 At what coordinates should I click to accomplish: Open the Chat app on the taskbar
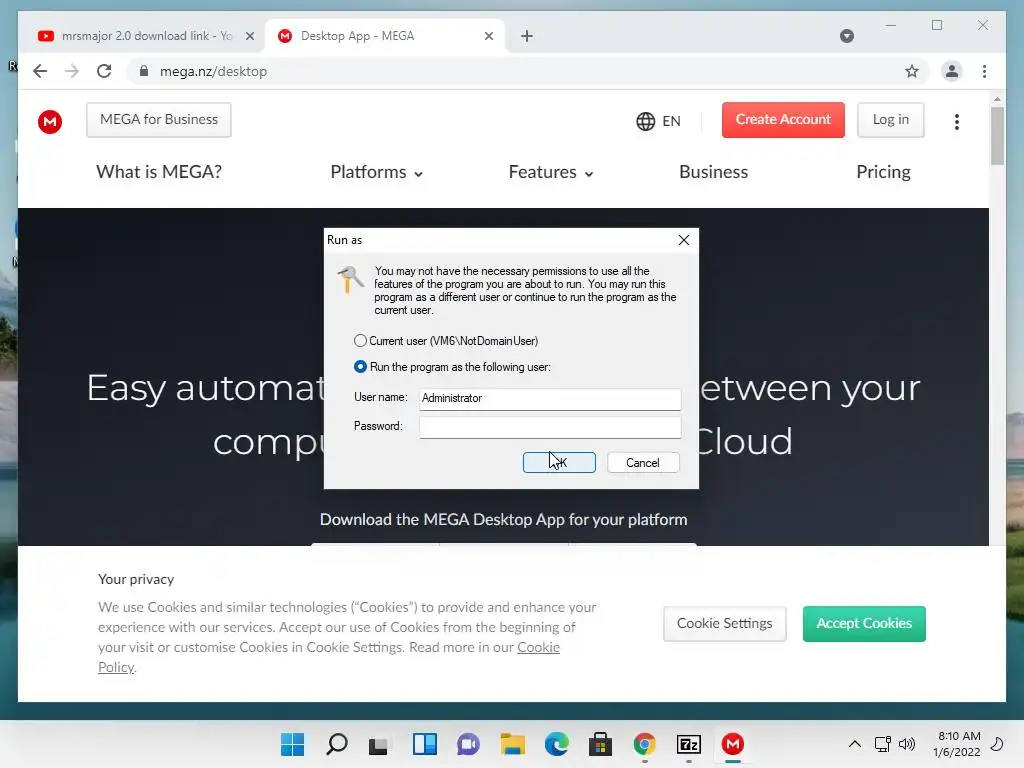click(x=468, y=744)
